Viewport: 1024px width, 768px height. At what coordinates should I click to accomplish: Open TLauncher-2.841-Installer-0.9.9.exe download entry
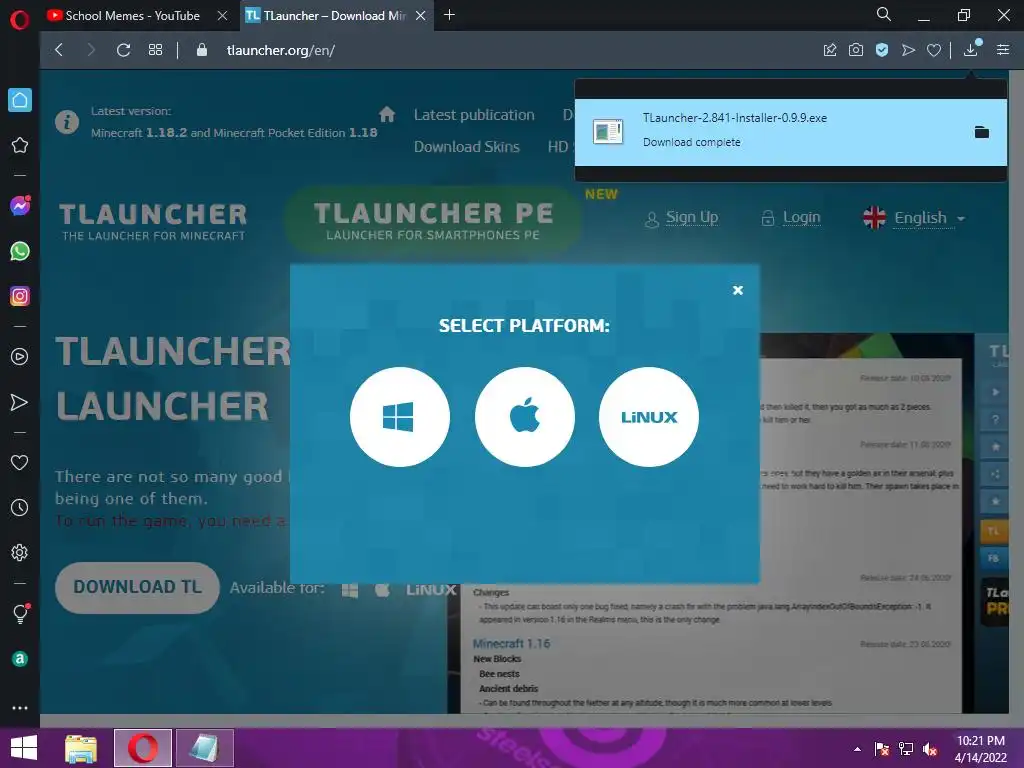tap(790, 132)
